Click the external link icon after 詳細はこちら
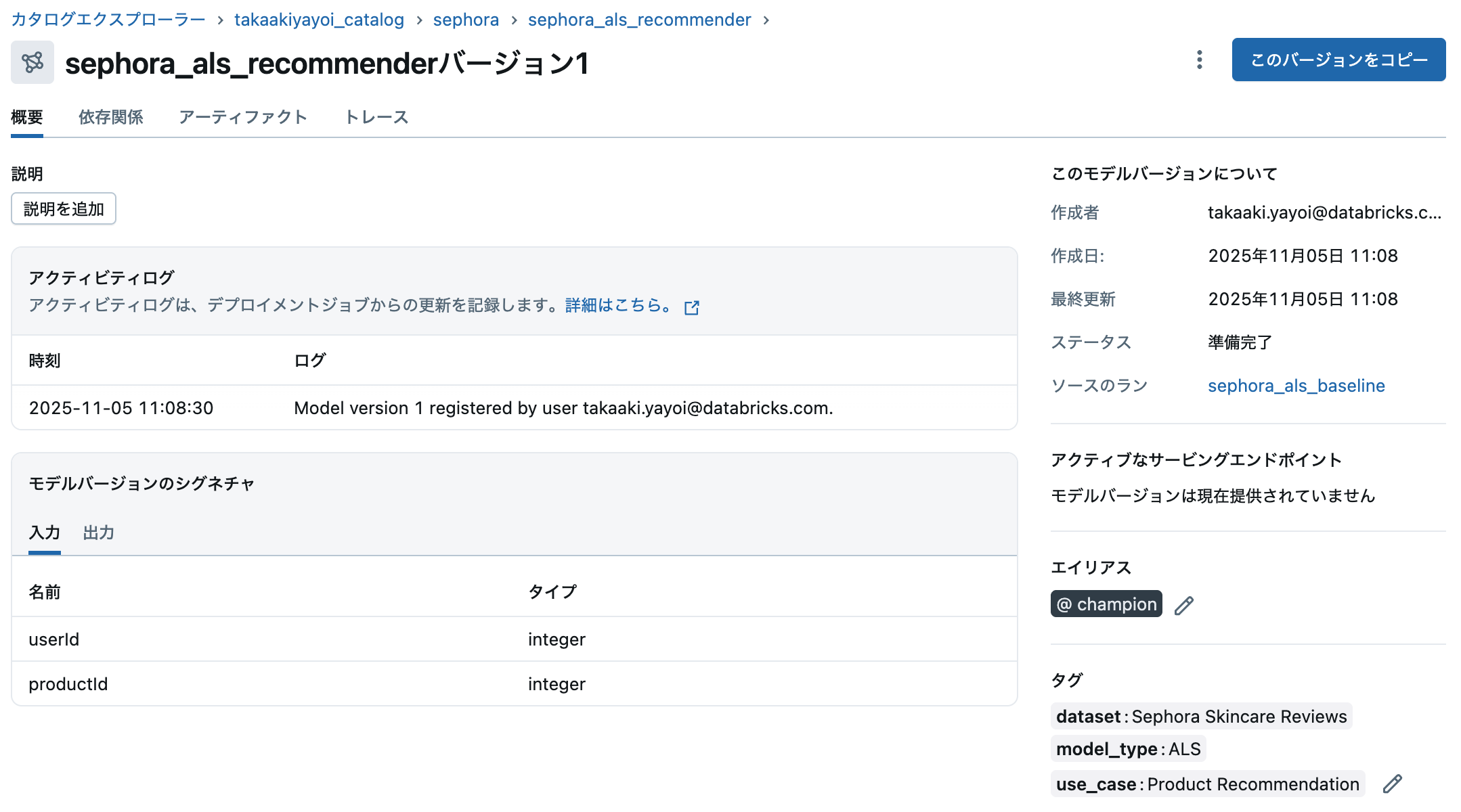The width and height of the screenshot is (1461, 812). point(692,307)
